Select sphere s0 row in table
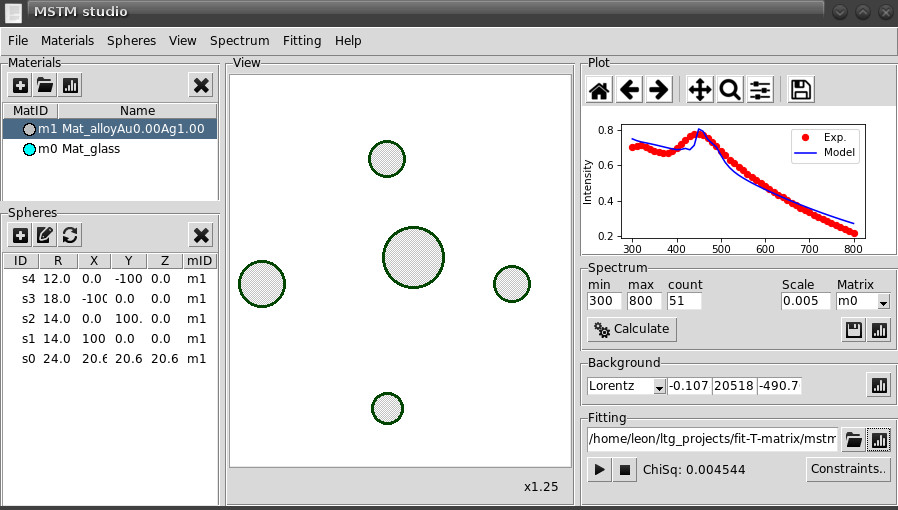This screenshot has width=898, height=510. (x=110, y=358)
